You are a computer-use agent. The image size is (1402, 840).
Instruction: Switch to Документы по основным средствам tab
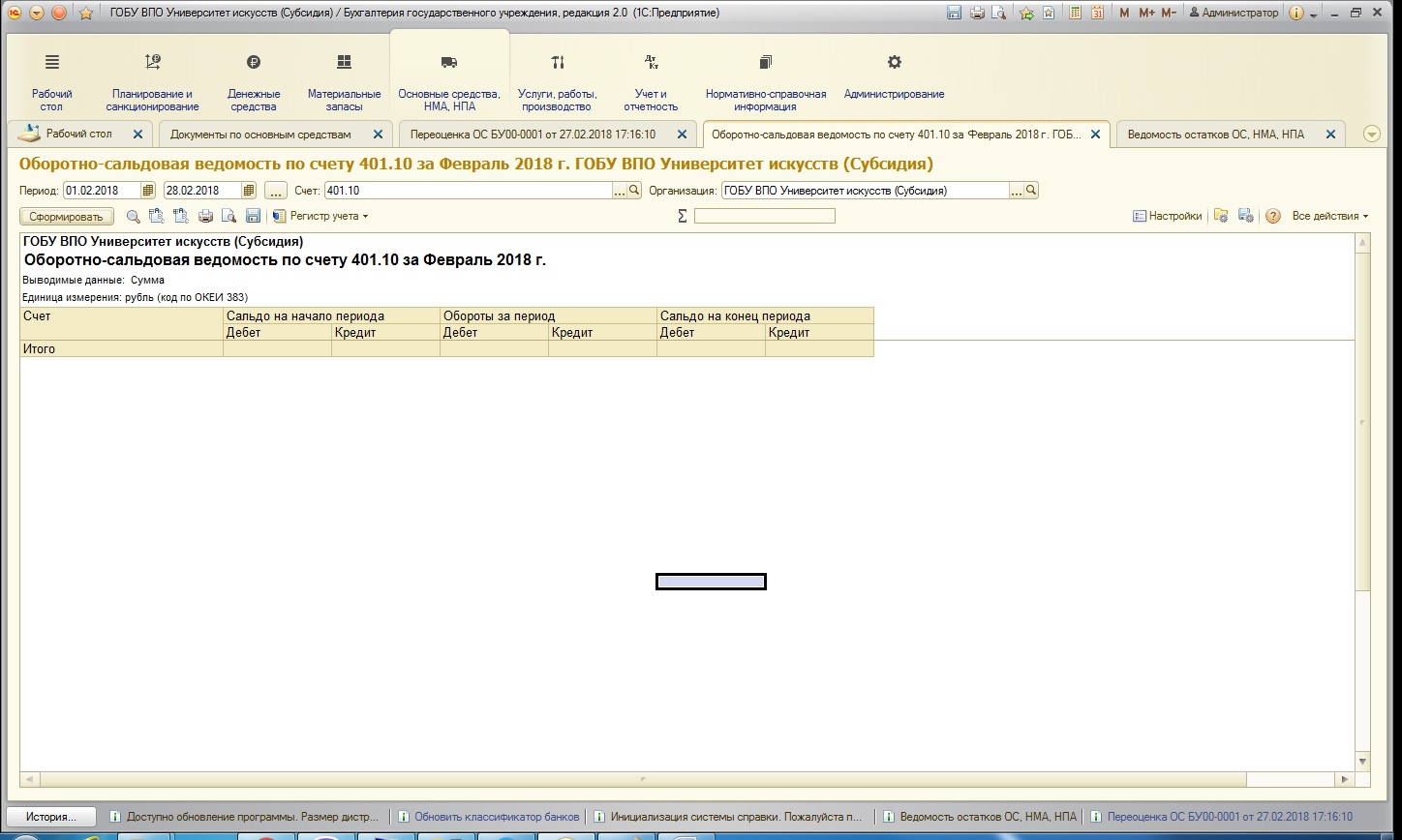click(x=260, y=135)
